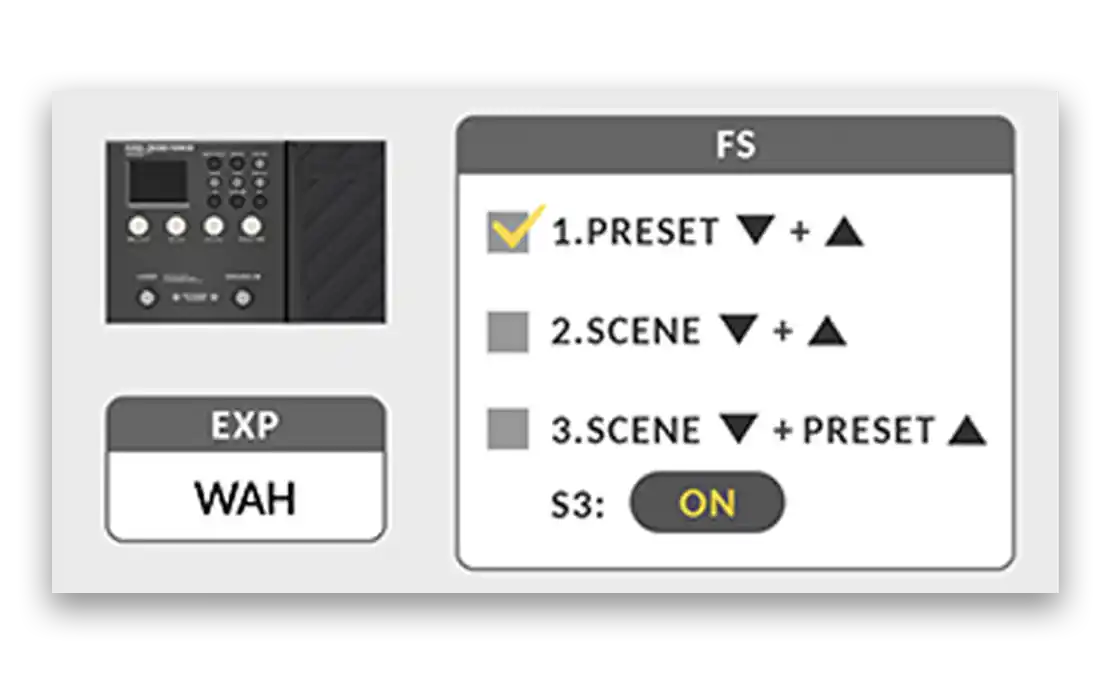Screen dimensions: 1100x686
Task: Click the left footswitch on the device image
Action: point(148,298)
